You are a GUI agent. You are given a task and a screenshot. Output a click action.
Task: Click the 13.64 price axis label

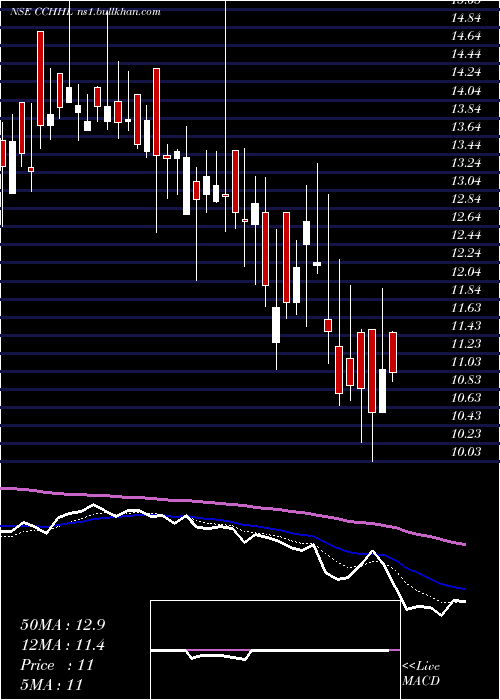coord(467,127)
